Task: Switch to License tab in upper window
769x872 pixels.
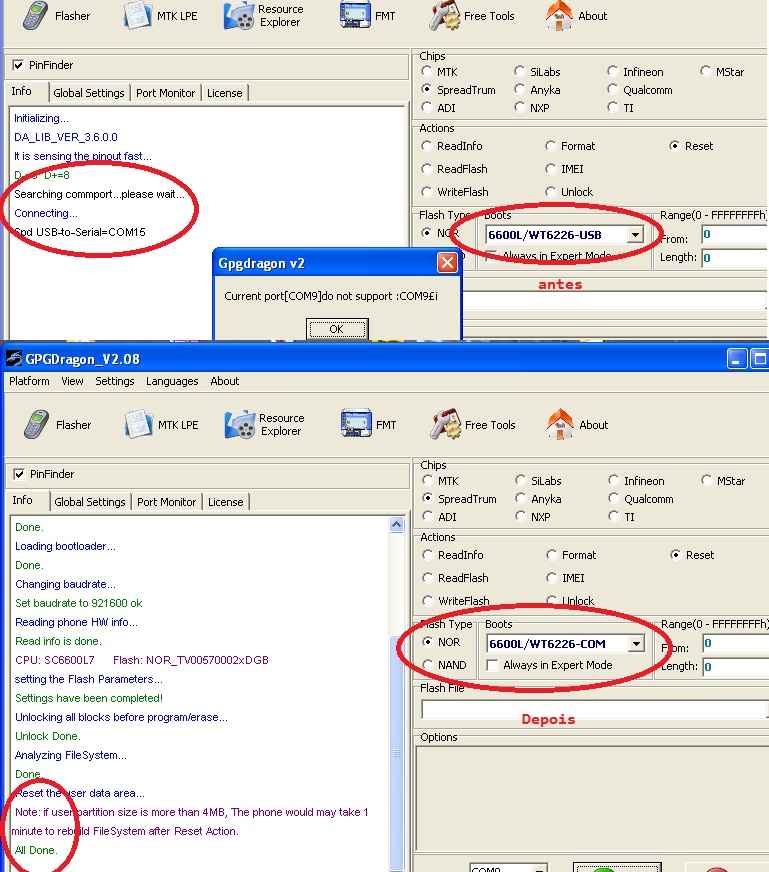Action: pyautogui.click(x=225, y=93)
